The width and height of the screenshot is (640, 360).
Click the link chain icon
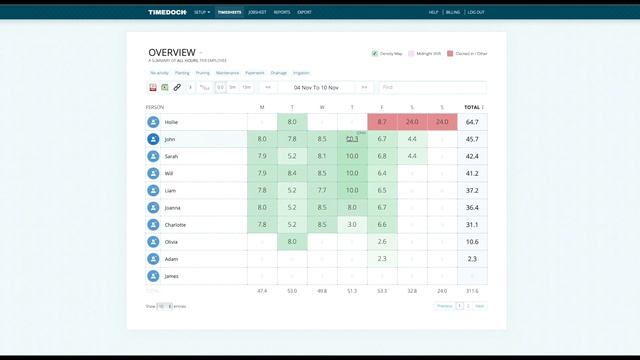pos(177,87)
